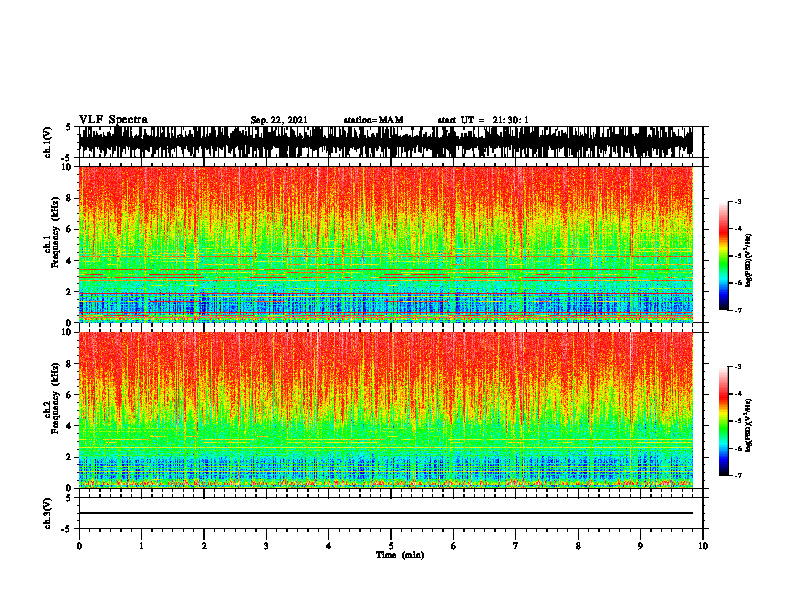792x612 pixels.
Task: Click tick label 4 on the Time axis
Action: (329, 546)
